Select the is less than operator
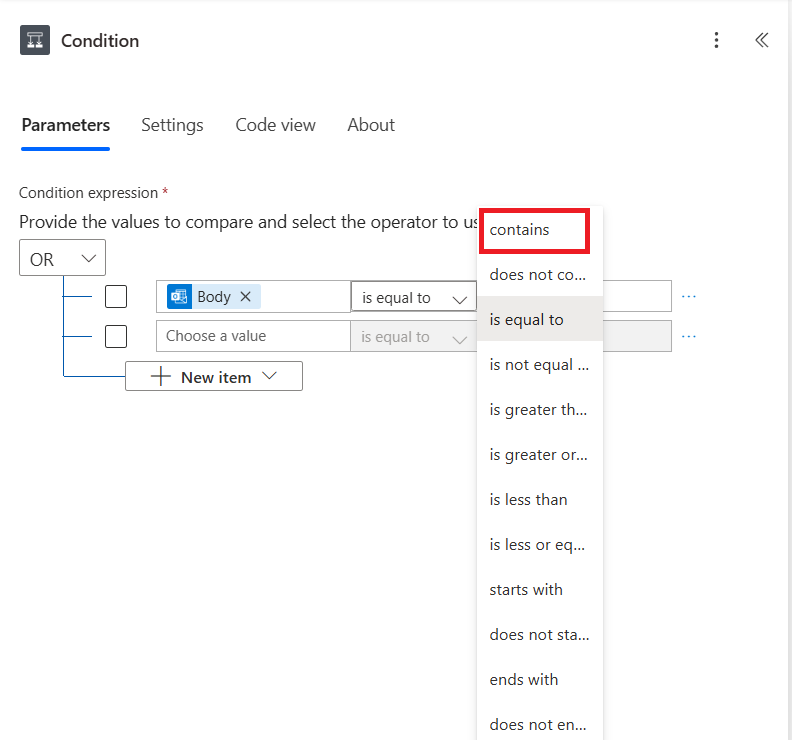Viewport: 792px width, 740px height. point(540,499)
